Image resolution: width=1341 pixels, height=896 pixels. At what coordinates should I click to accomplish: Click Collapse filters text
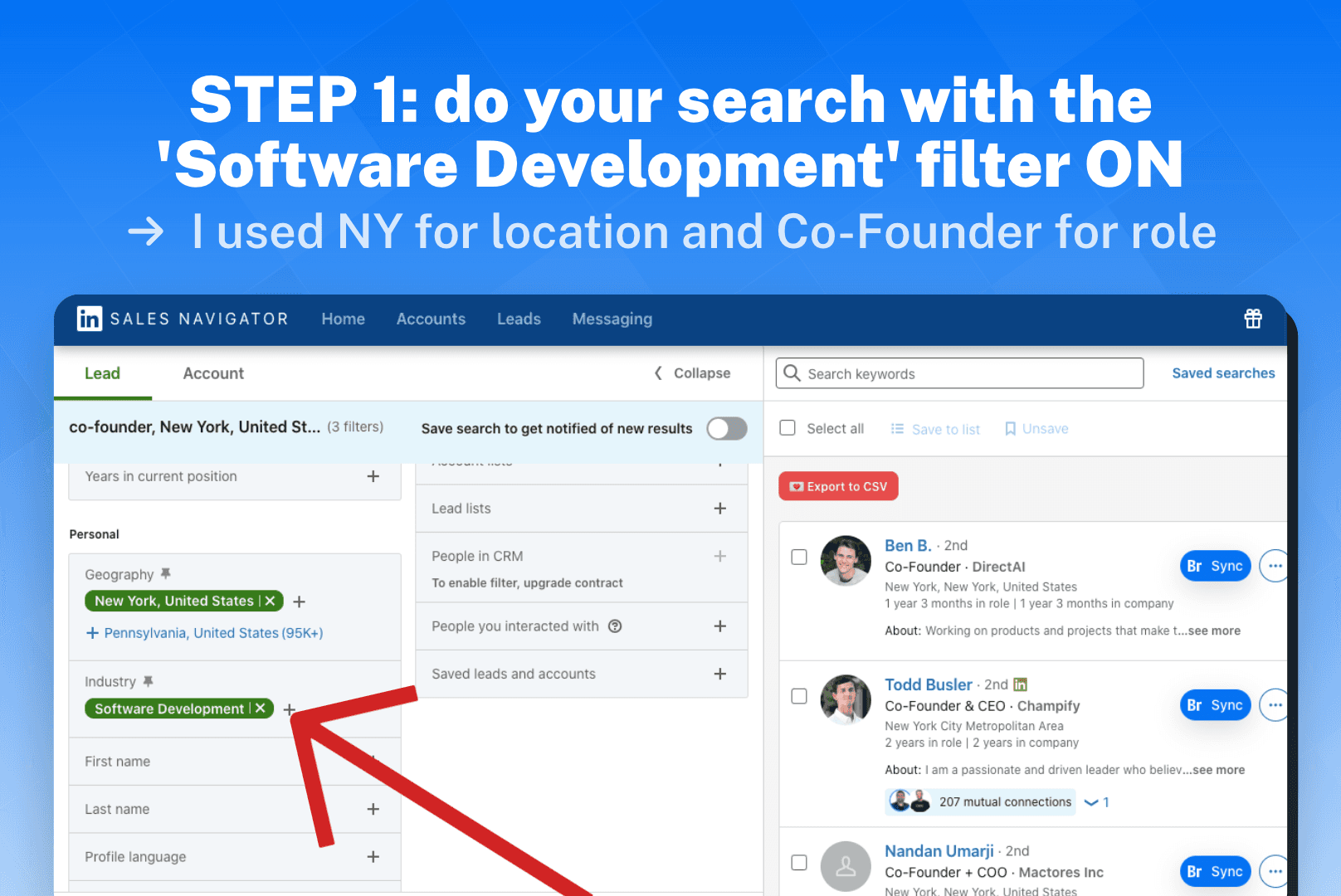(702, 373)
